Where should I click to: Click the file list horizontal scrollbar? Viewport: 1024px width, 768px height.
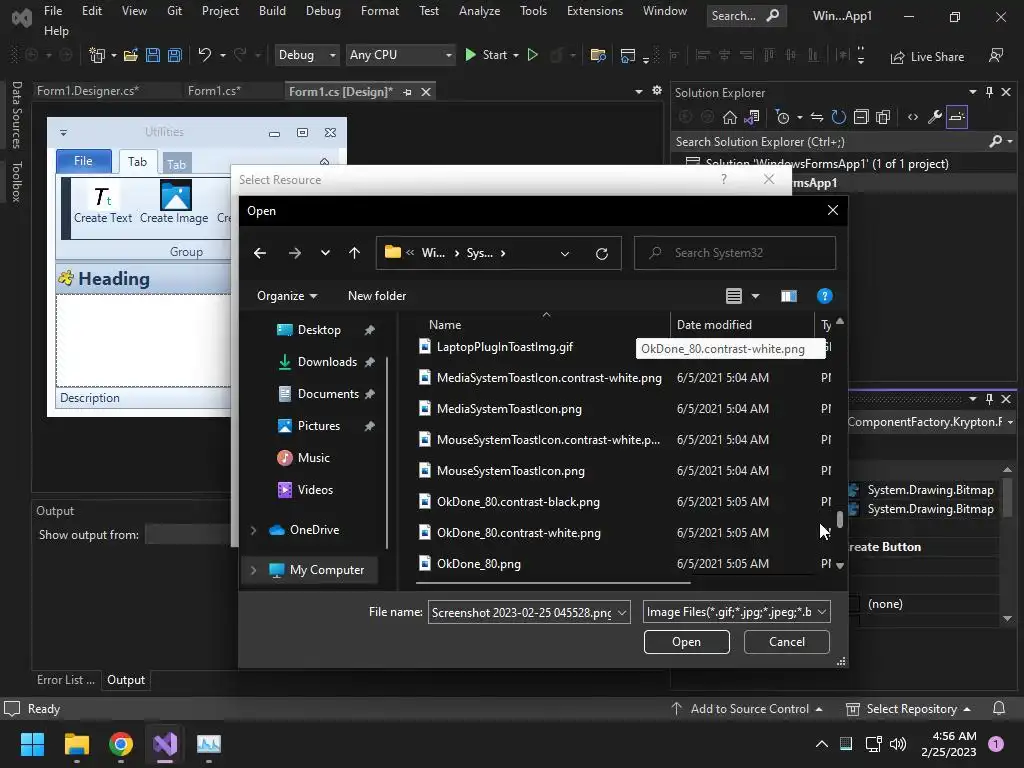click(x=553, y=582)
